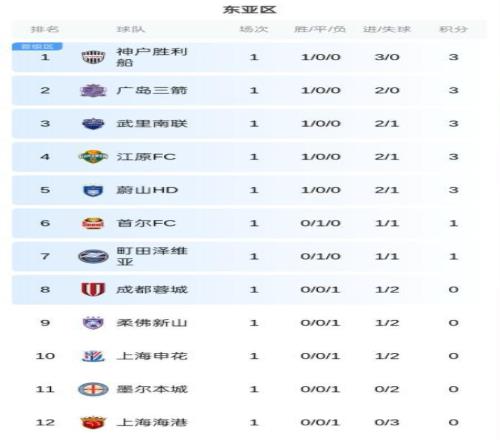Click the 上海海港 red crest
The image size is (500, 440).
pos(93,422)
